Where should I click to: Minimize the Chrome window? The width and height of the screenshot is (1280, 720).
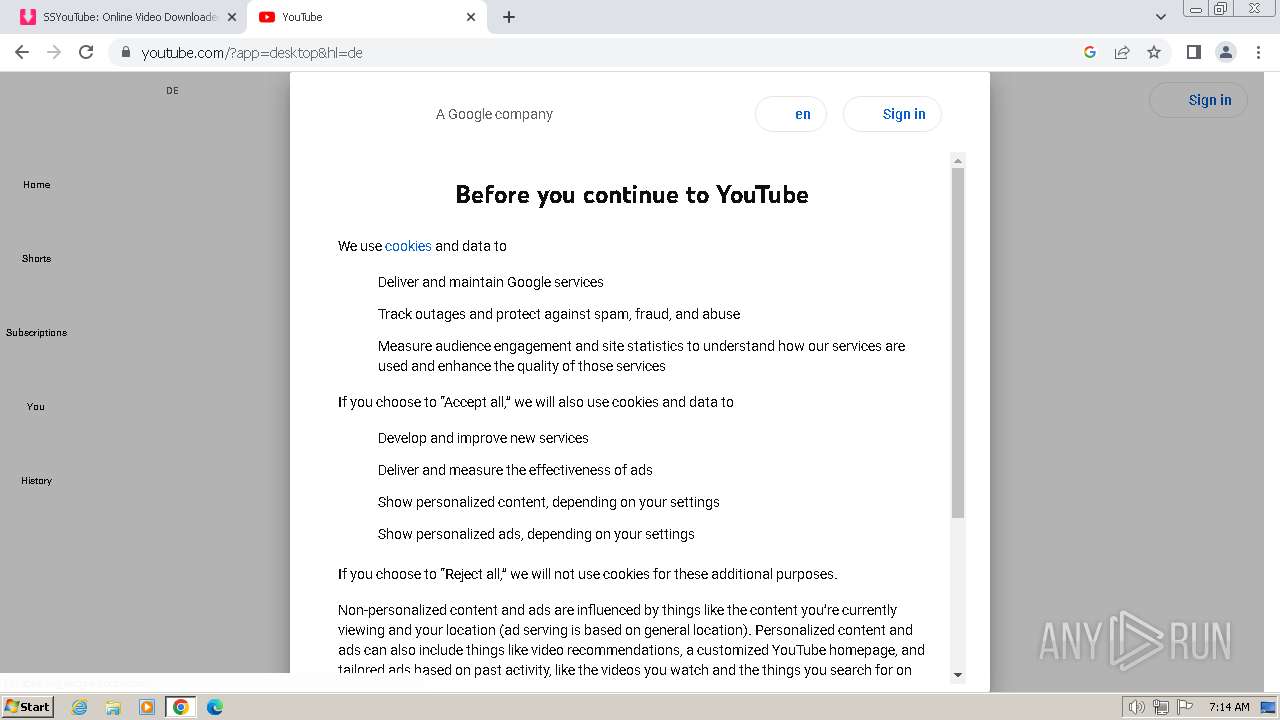tap(1196, 8)
